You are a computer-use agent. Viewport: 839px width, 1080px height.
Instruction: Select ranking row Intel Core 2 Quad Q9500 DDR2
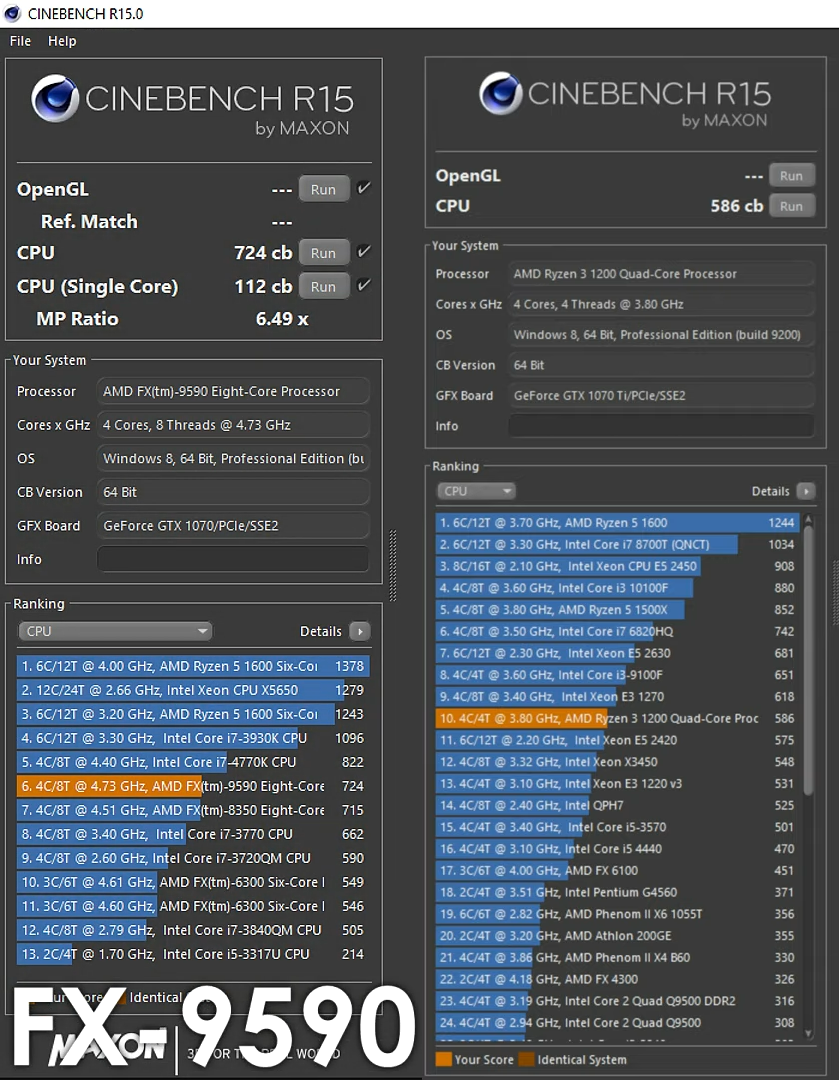click(617, 1001)
